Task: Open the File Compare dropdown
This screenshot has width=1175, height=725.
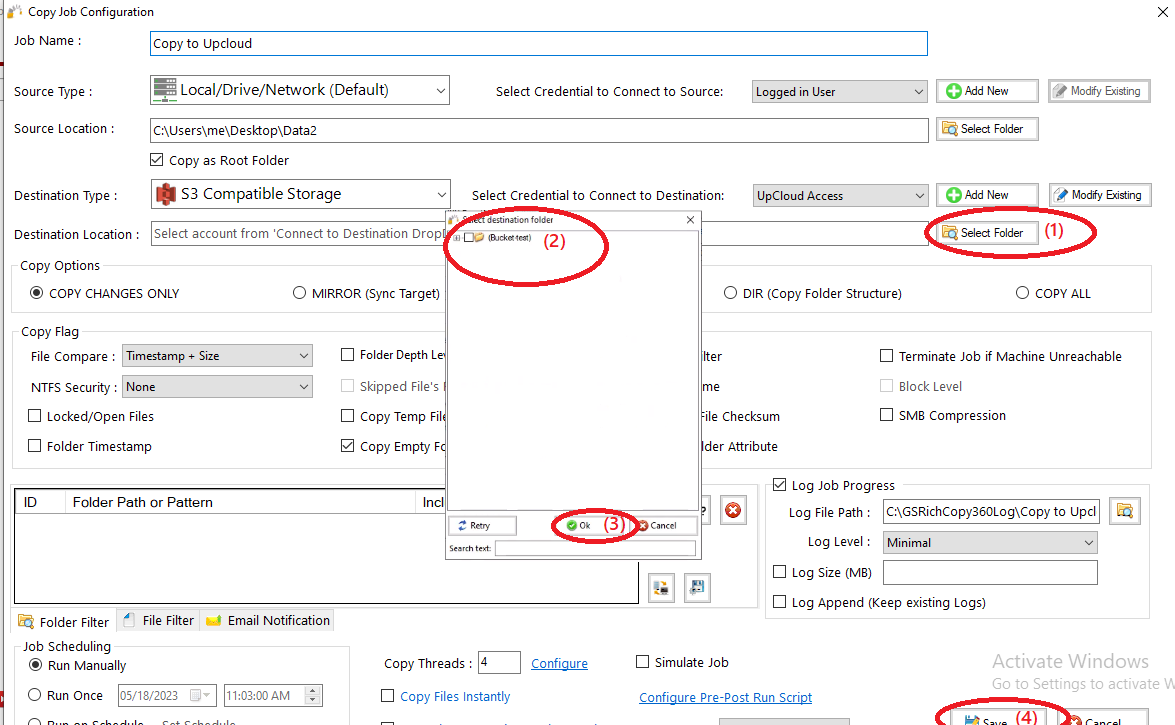Action: 217,356
